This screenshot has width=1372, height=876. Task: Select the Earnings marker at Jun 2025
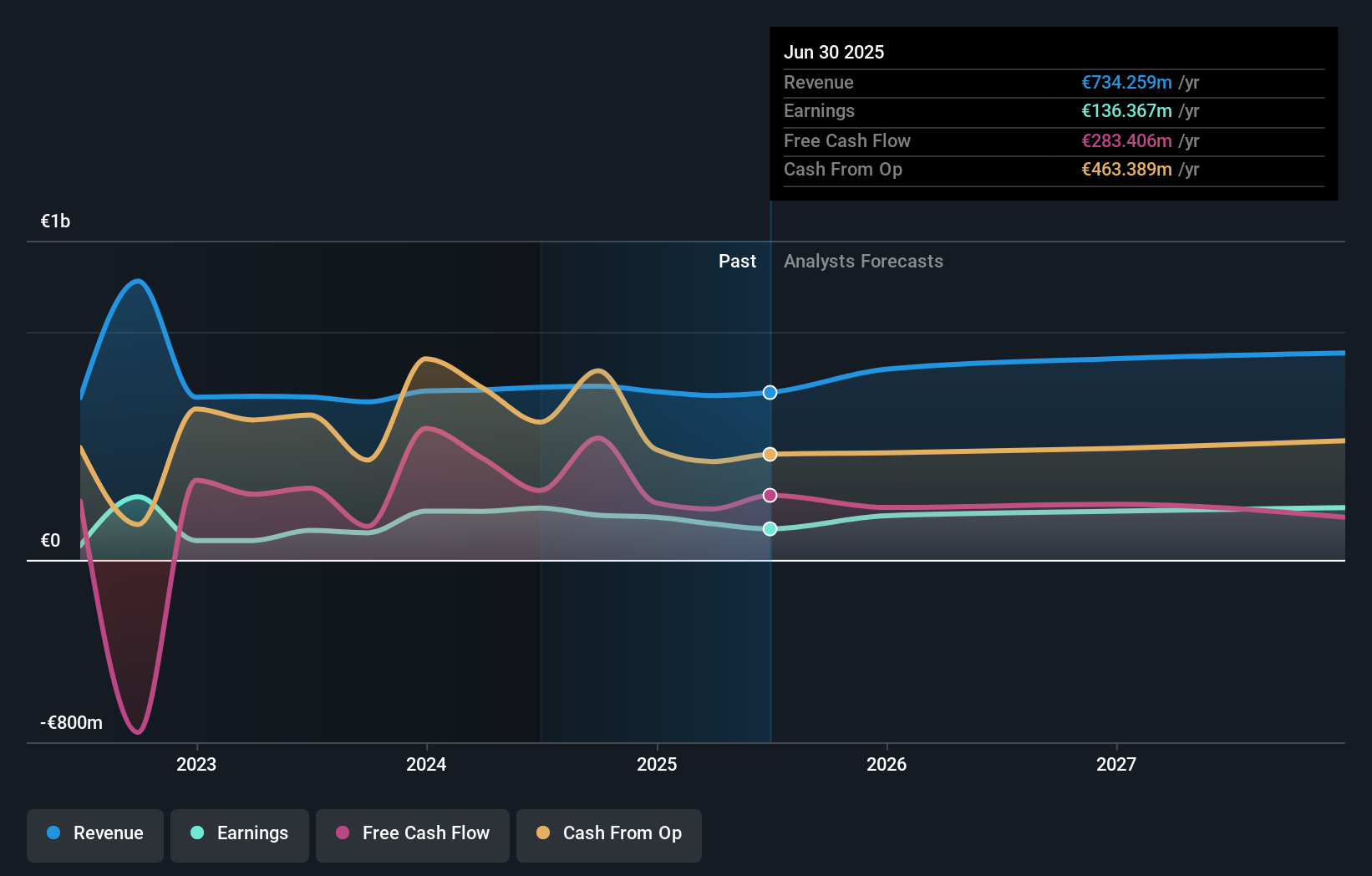point(770,528)
